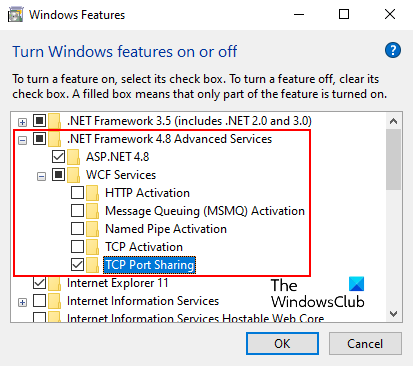Click the Internet Explorer 11 folder icon
This screenshot has width=413, height=366.
(55, 283)
